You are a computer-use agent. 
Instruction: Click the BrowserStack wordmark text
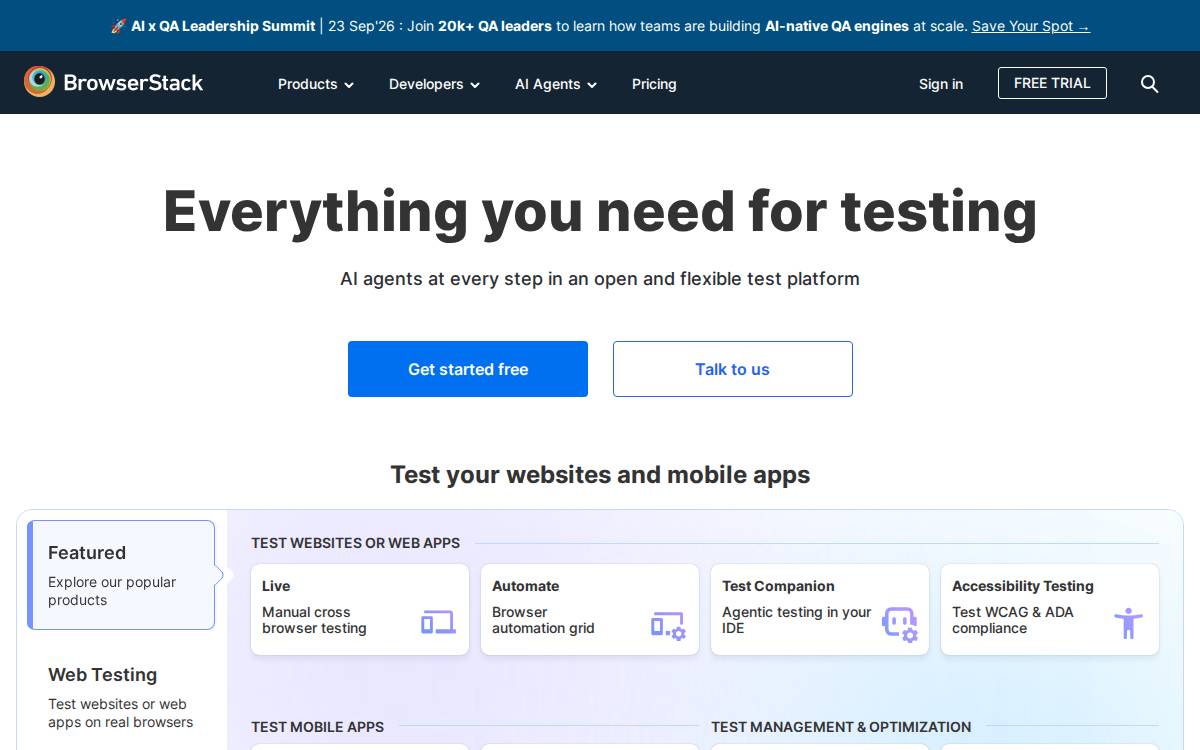[x=133, y=83]
